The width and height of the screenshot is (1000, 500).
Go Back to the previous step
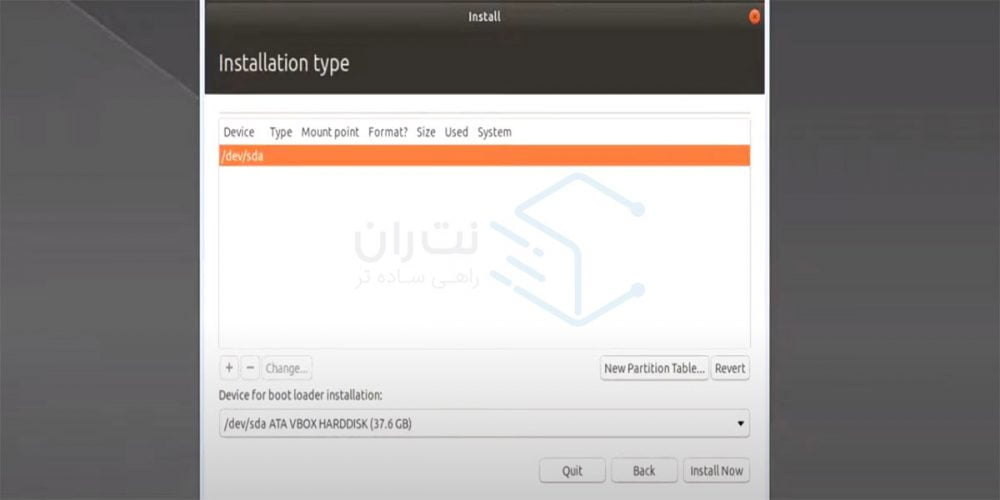tap(644, 471)
